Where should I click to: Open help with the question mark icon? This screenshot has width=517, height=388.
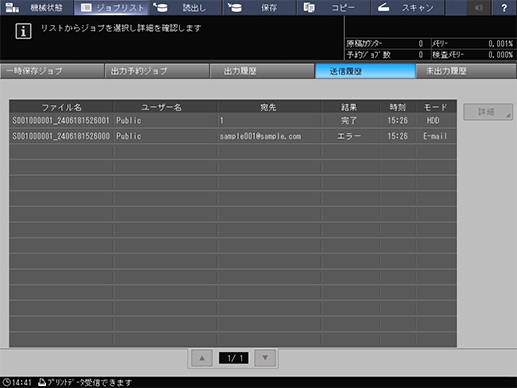(x=504, y=7)
